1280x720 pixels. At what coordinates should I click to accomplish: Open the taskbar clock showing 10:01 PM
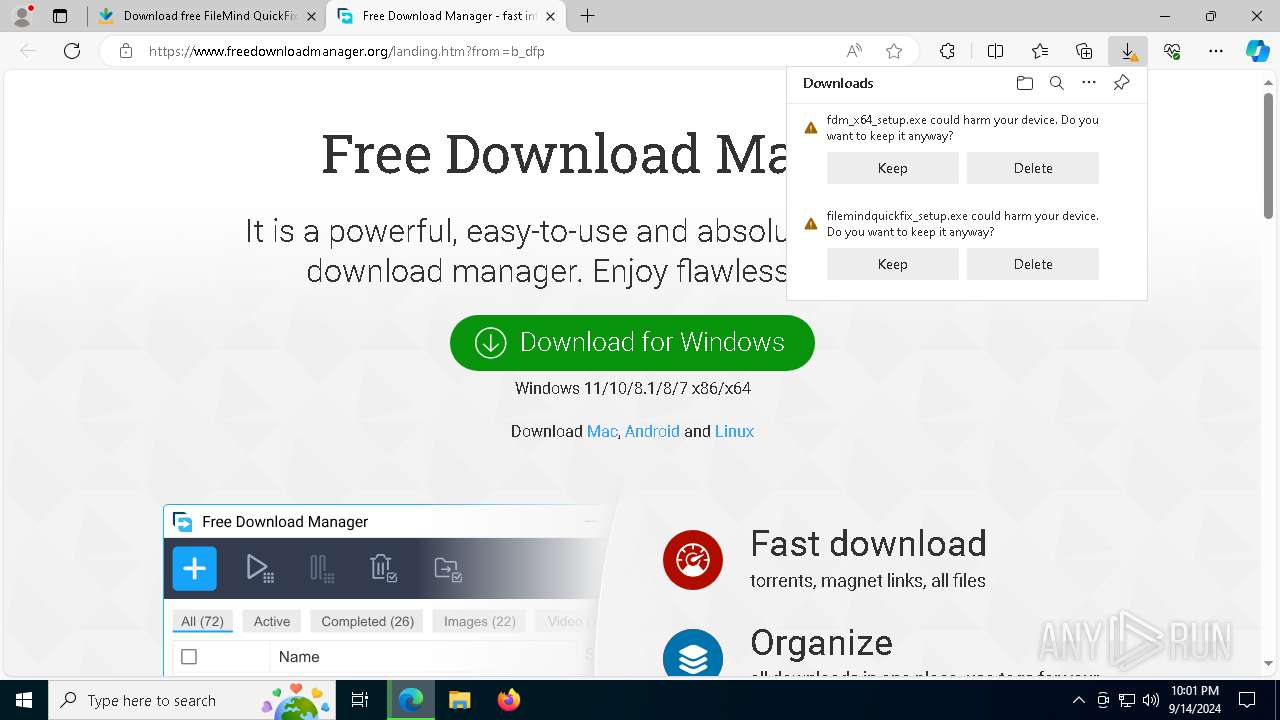[x=1194, y=700]
